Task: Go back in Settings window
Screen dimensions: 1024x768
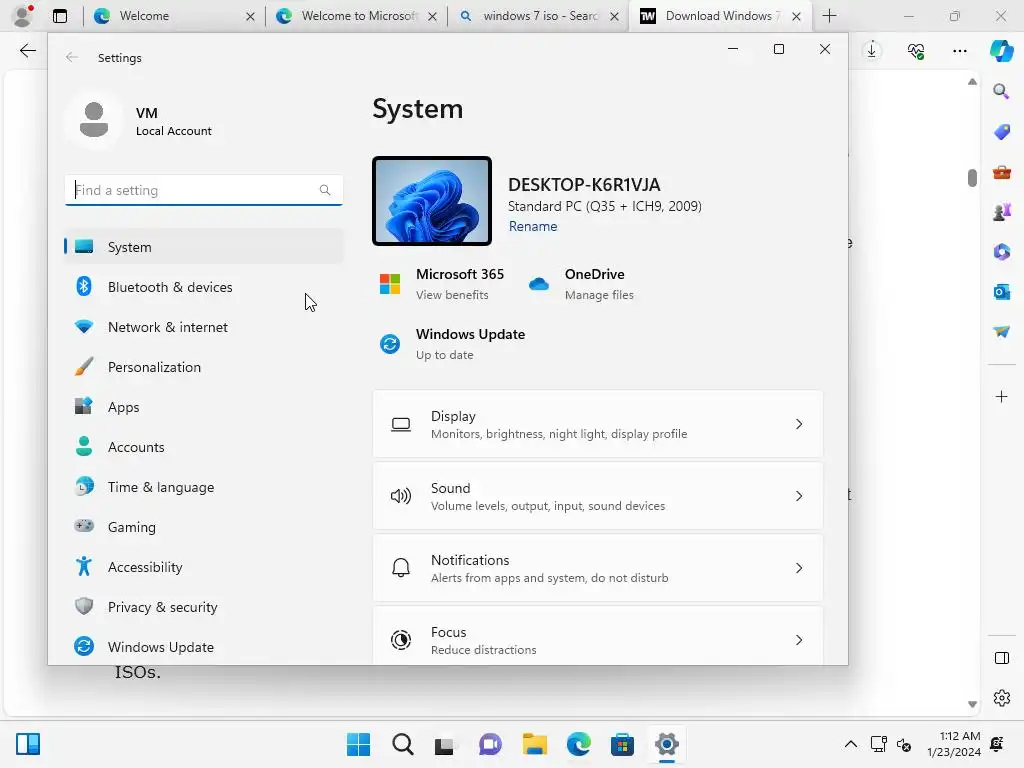Action: 72,57
